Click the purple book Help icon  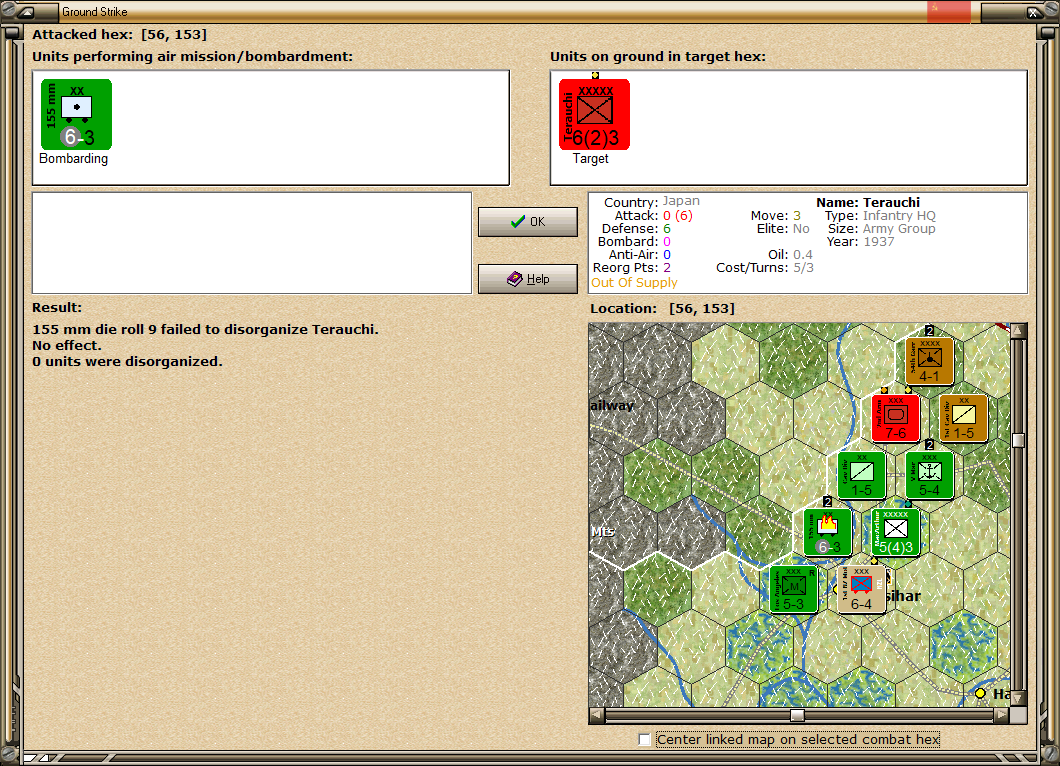(514, 279)
